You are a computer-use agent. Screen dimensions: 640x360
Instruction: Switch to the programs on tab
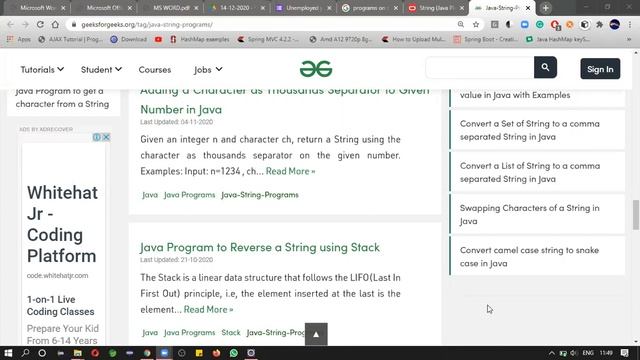click(x=369, y=8)
